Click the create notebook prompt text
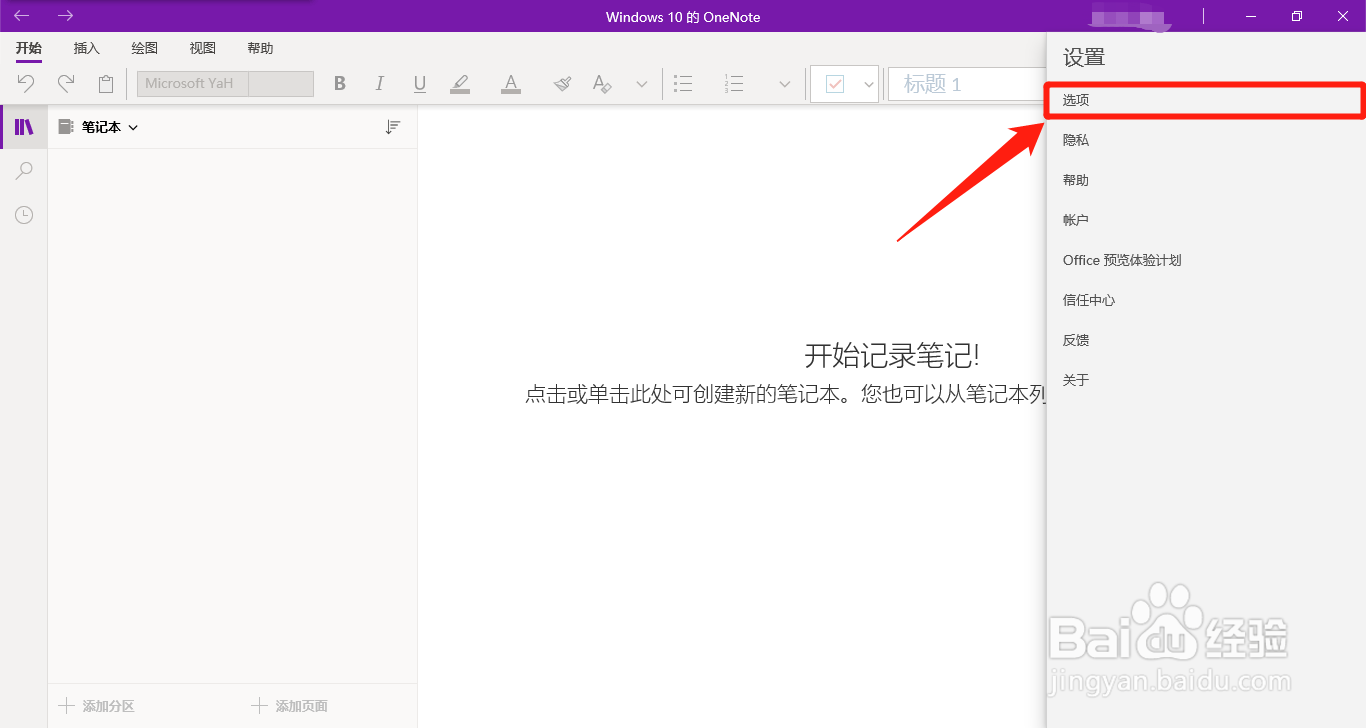 point(786,394)
